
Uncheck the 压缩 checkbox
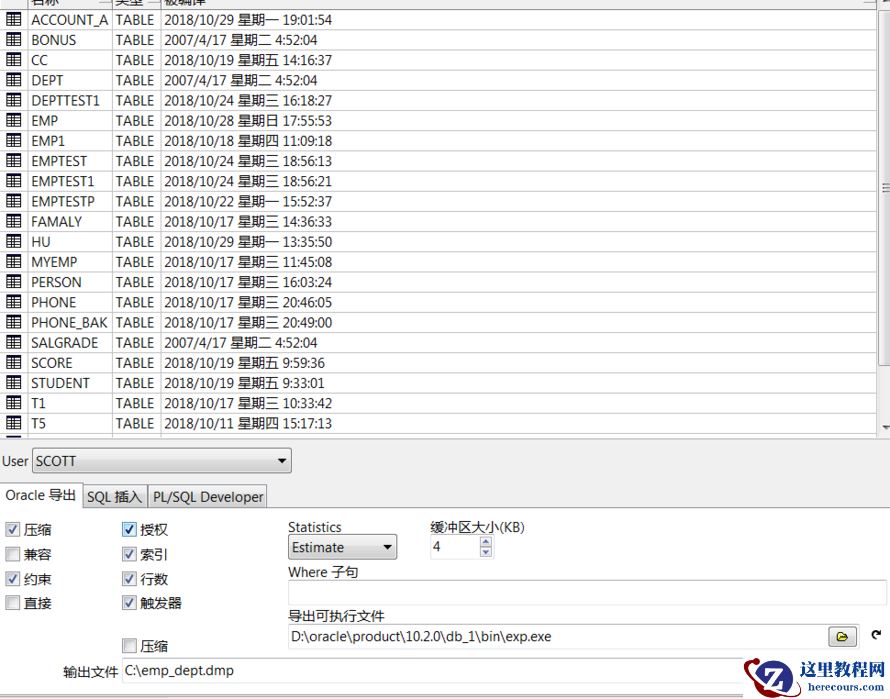[10, 529]
